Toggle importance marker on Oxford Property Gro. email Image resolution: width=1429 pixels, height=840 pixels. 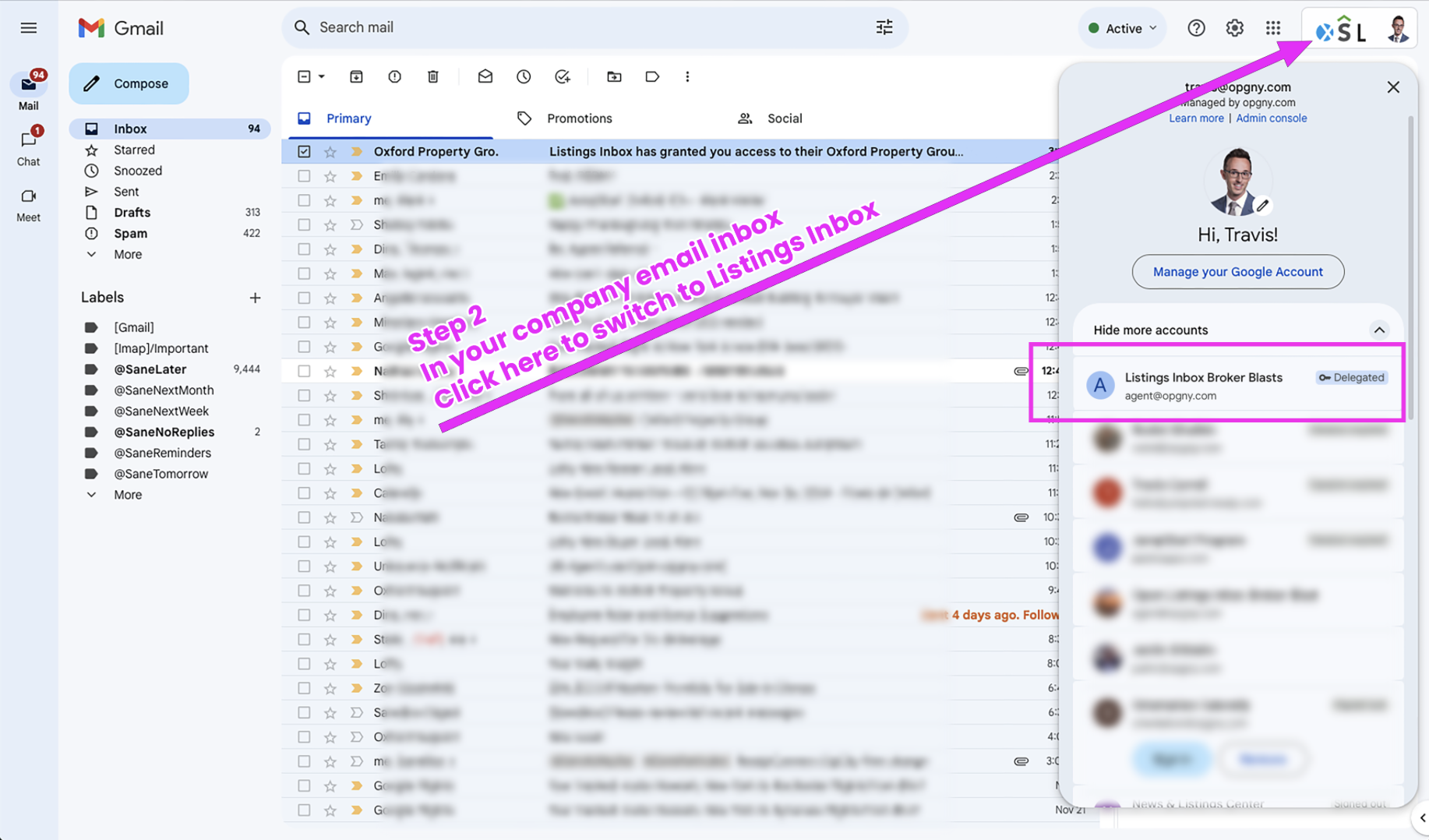[357, 151]
